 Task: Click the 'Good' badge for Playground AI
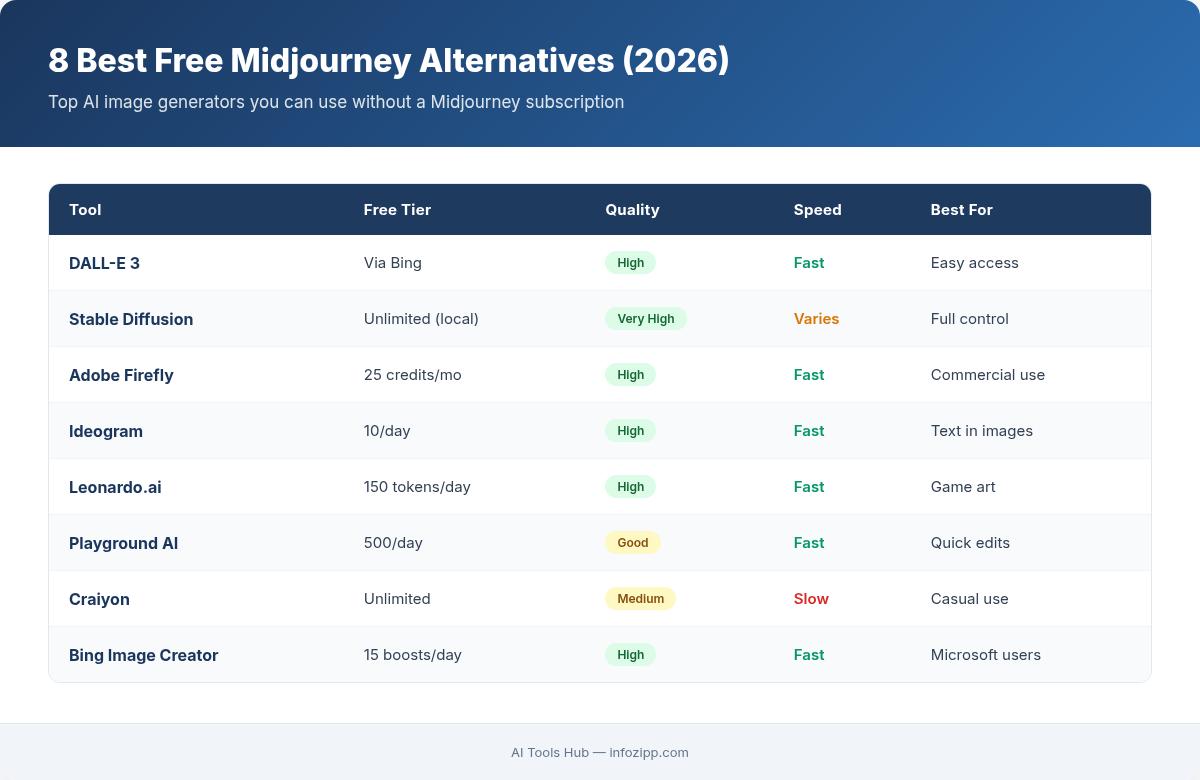[x=633, y=542]
